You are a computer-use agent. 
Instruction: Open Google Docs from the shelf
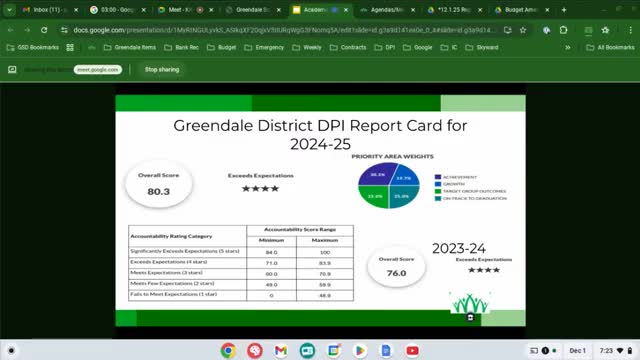[x=386, y=351]
